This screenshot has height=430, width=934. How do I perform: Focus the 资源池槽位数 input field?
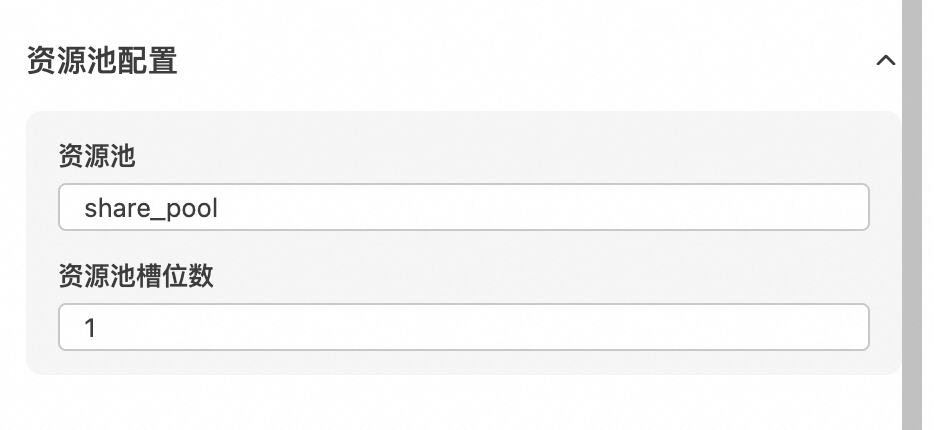click(463, 327)
